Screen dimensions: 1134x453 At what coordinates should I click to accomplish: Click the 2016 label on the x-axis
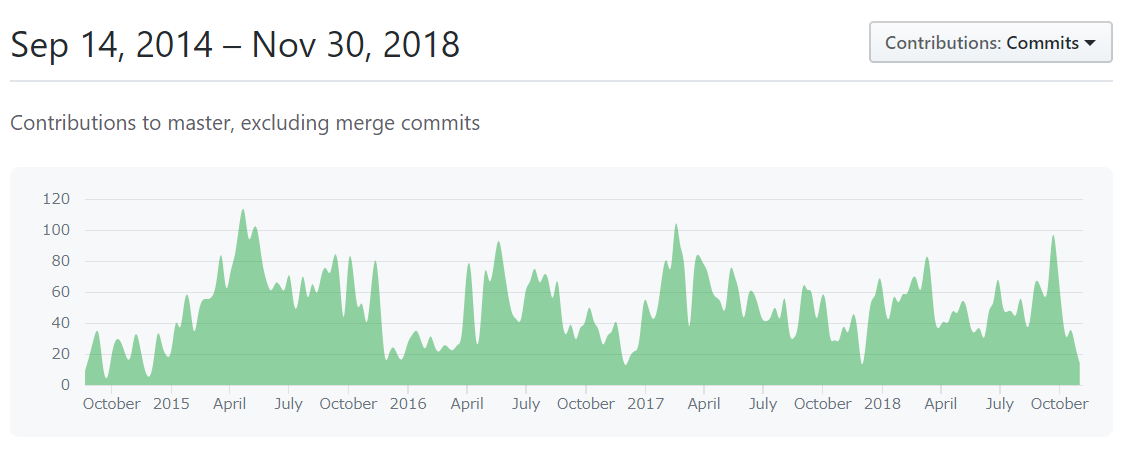click(x=408, y=404)
